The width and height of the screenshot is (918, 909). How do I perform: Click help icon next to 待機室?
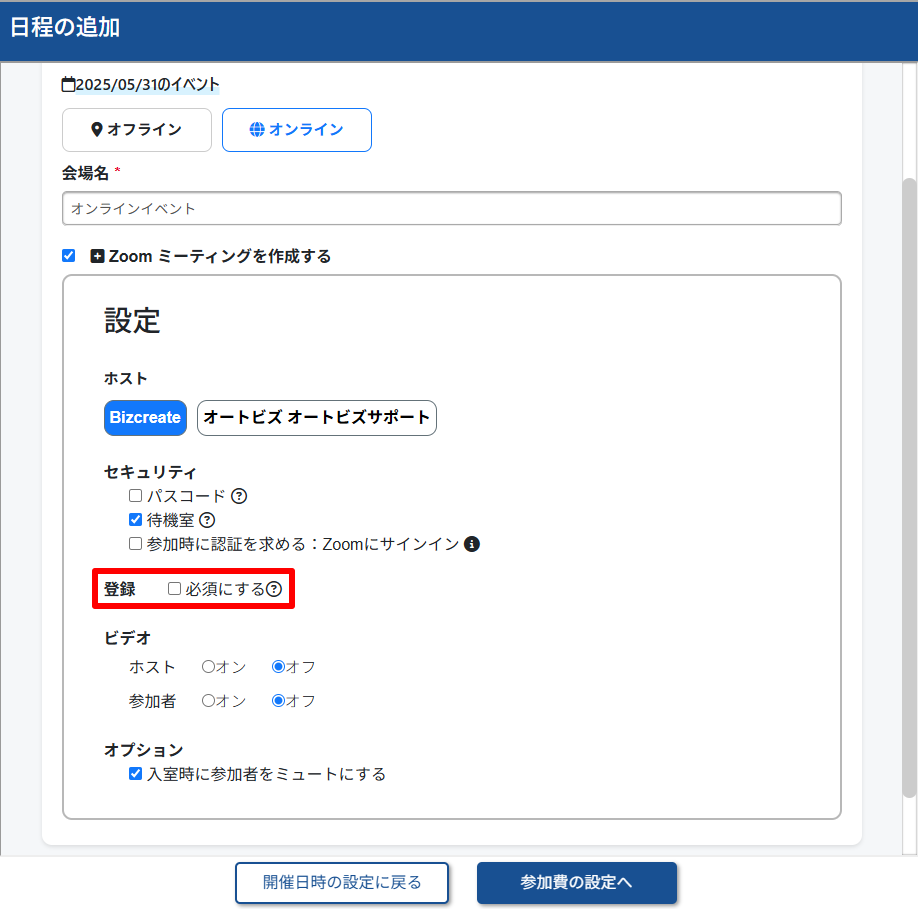click(x=207, y=520)
